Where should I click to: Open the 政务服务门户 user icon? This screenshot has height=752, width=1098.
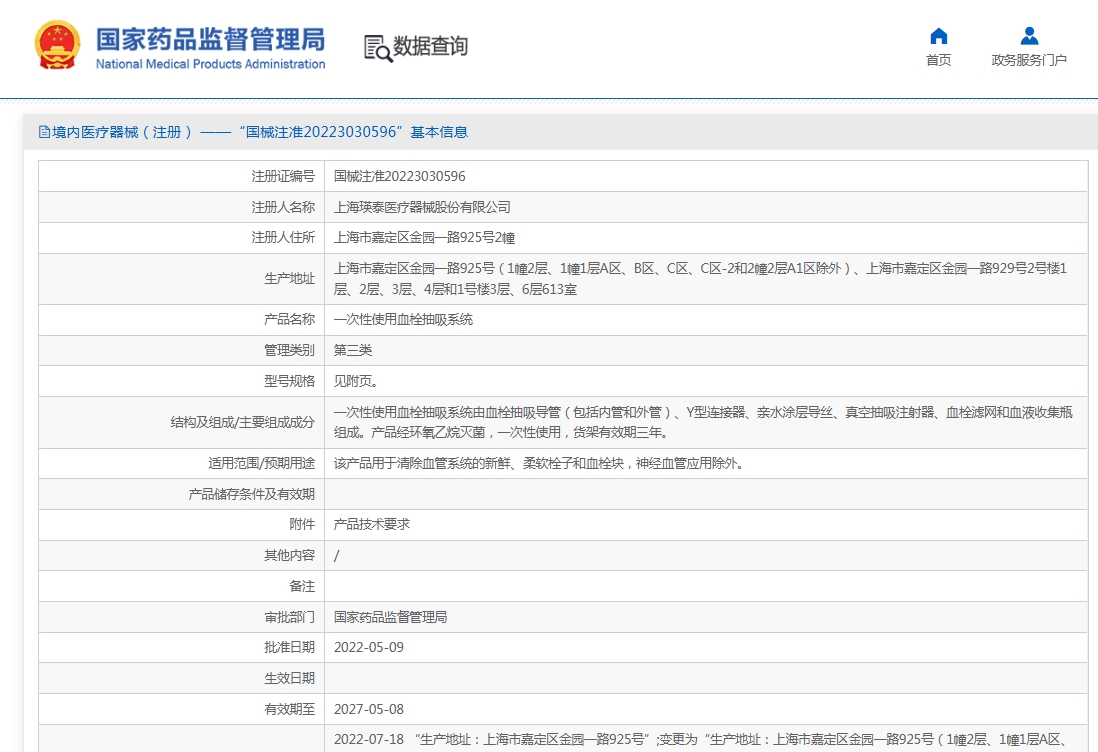(1029, 36)
